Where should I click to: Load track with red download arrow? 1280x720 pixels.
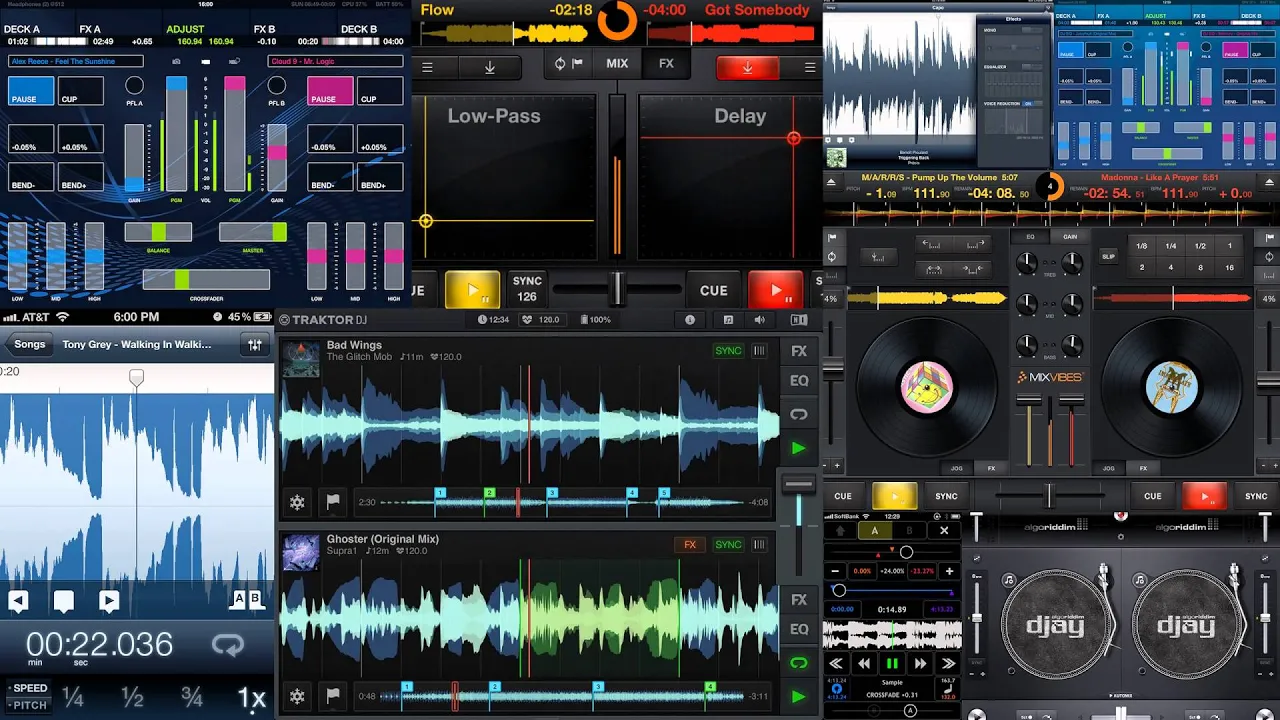tap(747, 67)
